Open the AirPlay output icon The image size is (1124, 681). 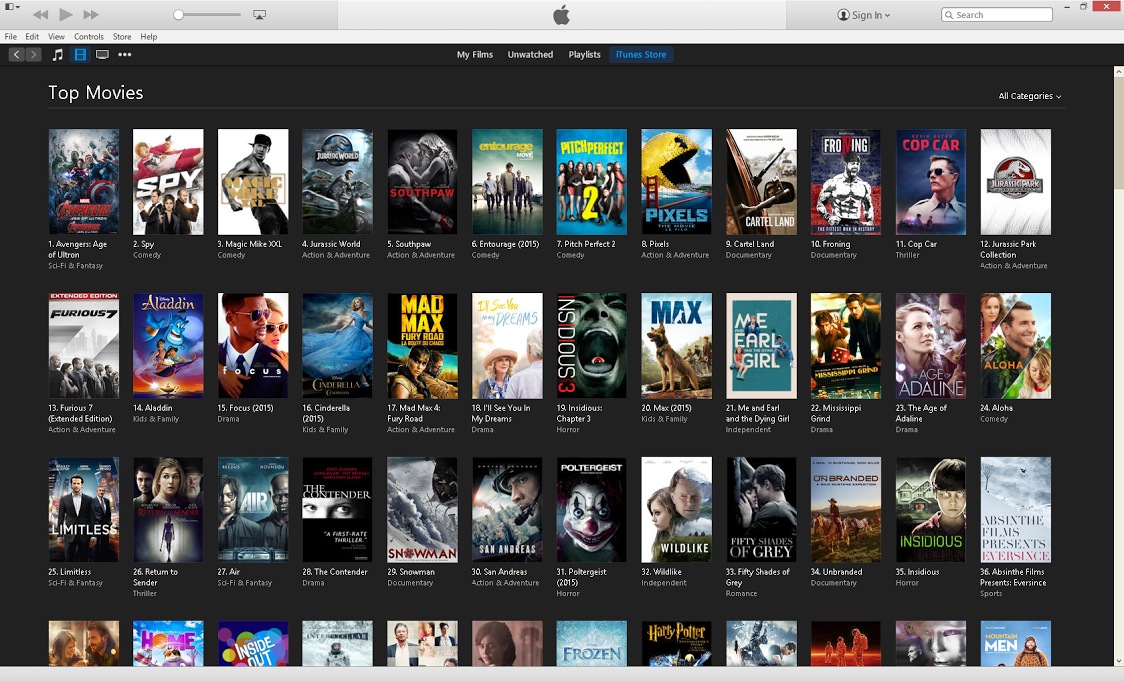coord(259,14)
